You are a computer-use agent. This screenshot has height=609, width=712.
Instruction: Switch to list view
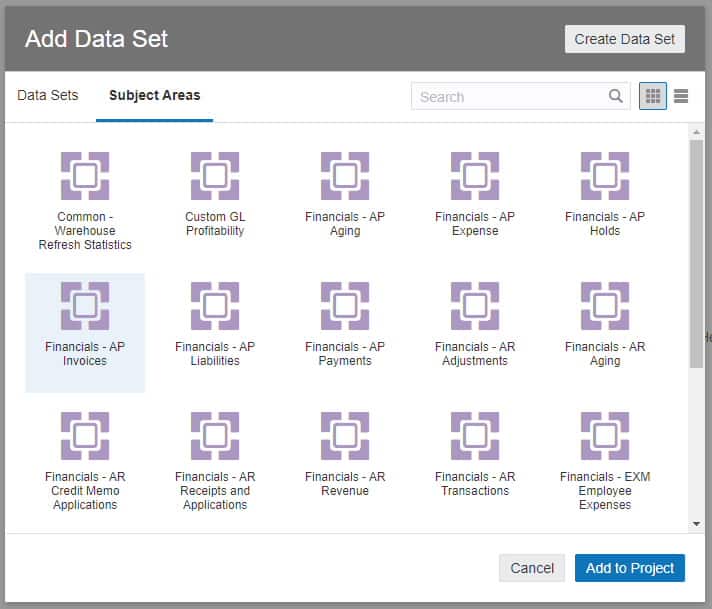click(x=681, y=96)
